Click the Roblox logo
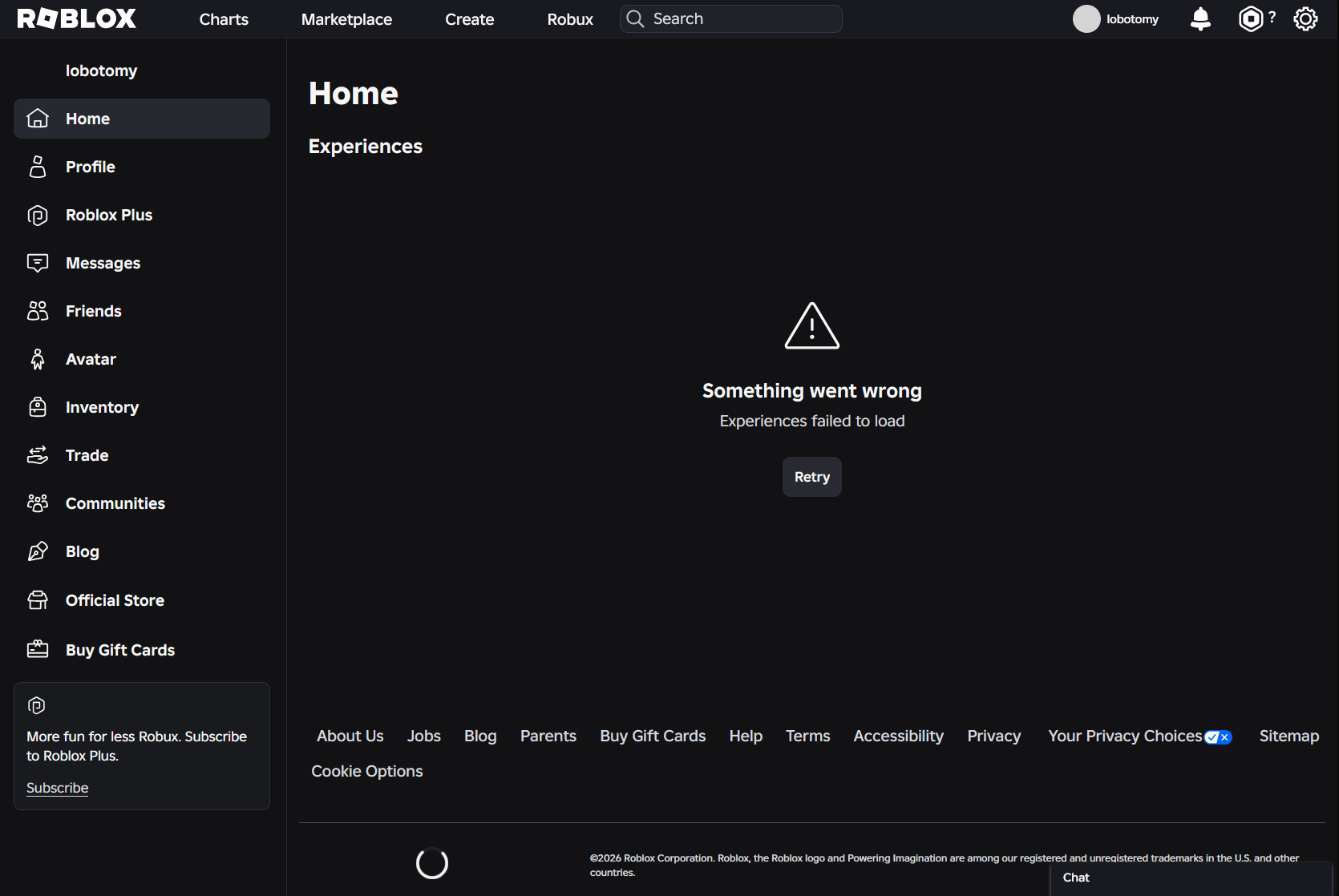 [77, 18]
